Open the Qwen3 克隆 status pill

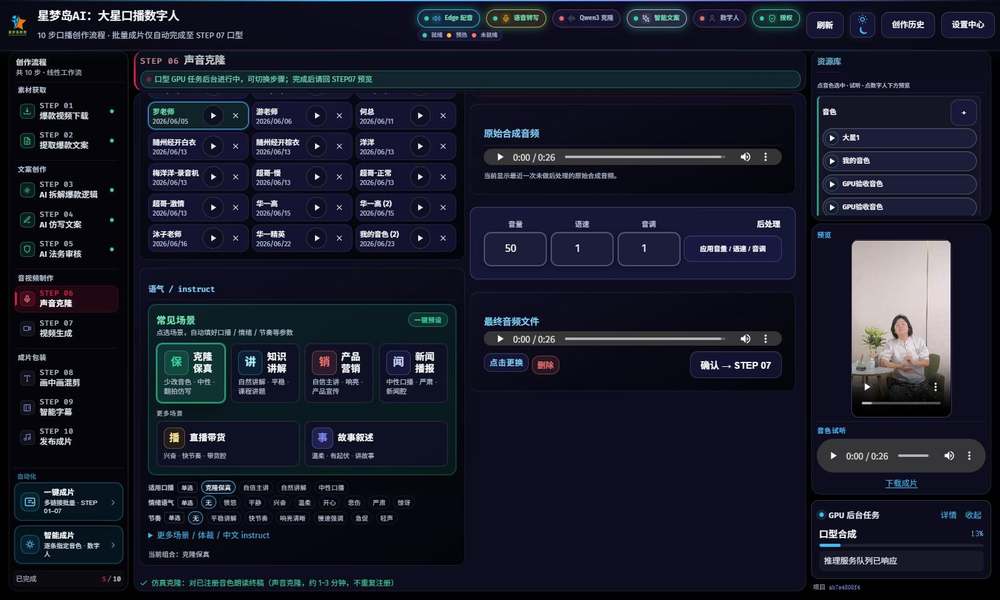586,18
